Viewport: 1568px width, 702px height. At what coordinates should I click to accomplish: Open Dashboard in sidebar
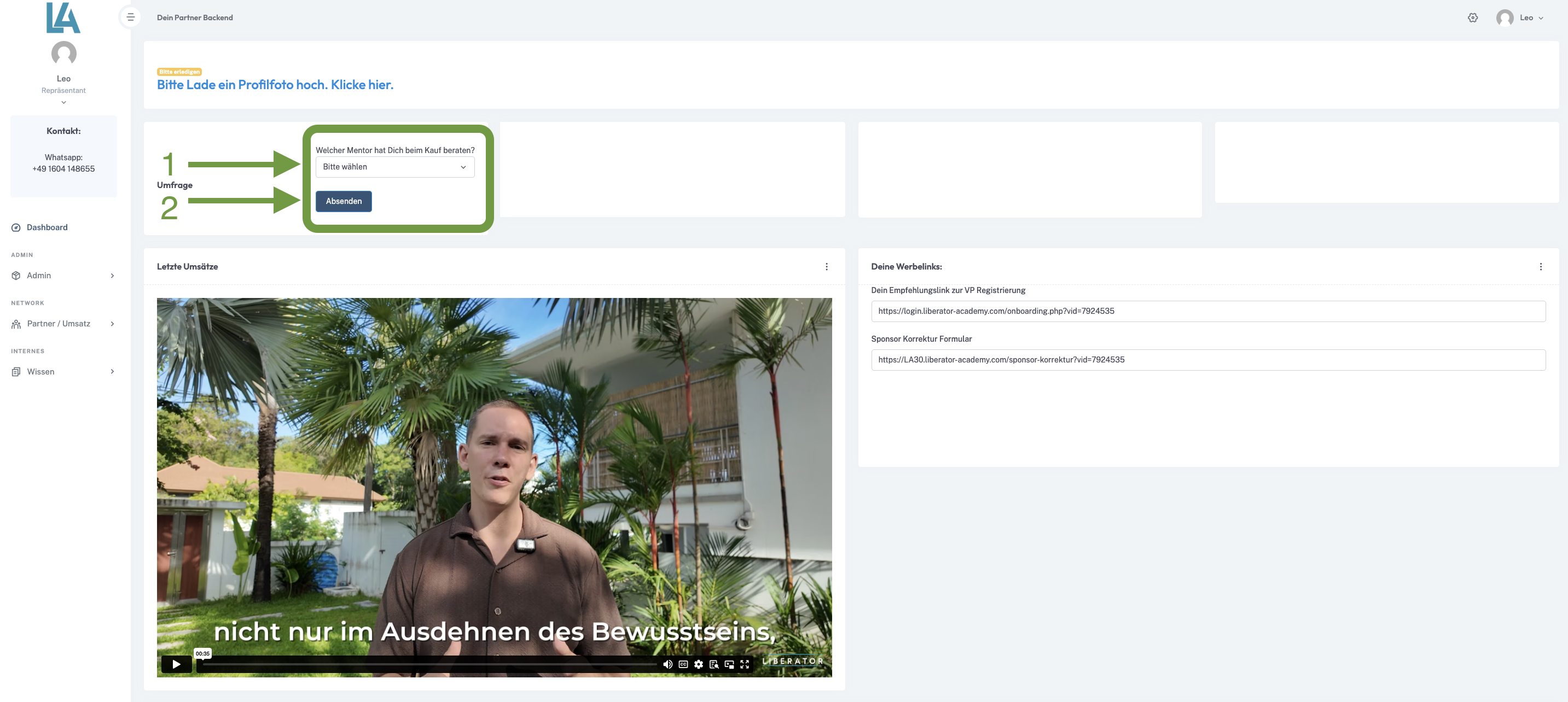[x=47, y=227]
